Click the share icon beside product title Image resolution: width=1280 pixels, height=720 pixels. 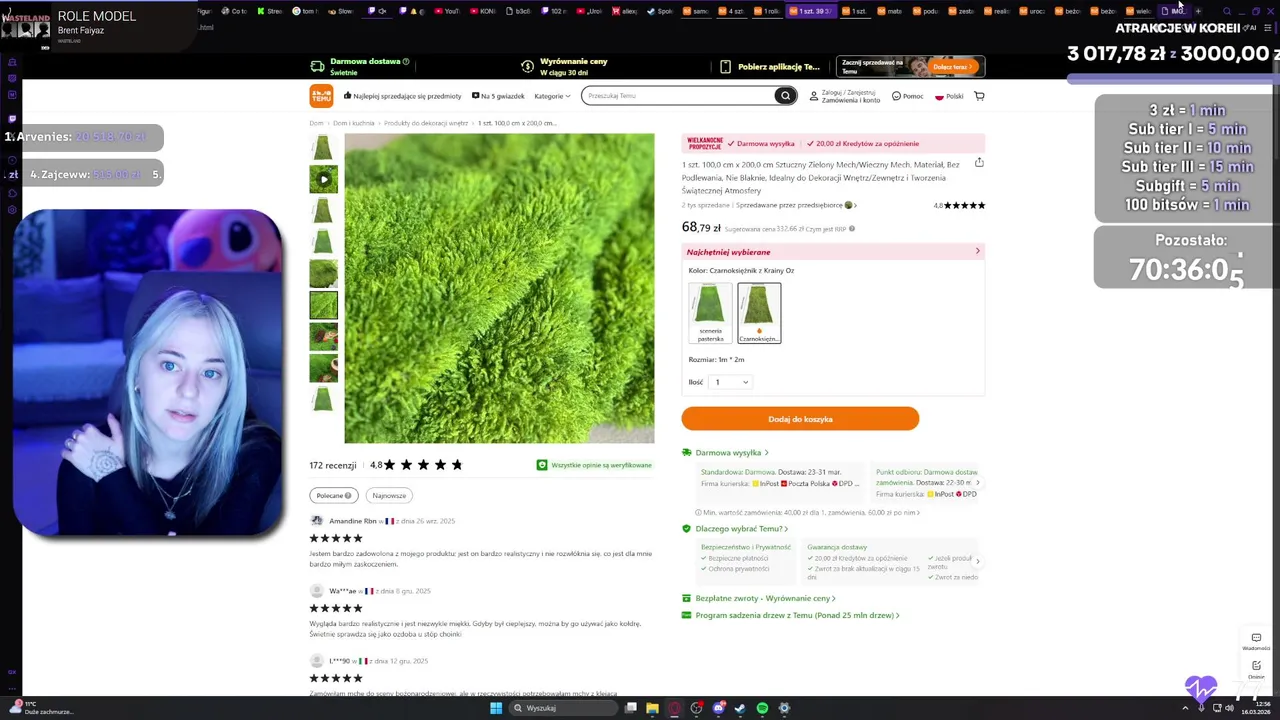coord(979,163)
